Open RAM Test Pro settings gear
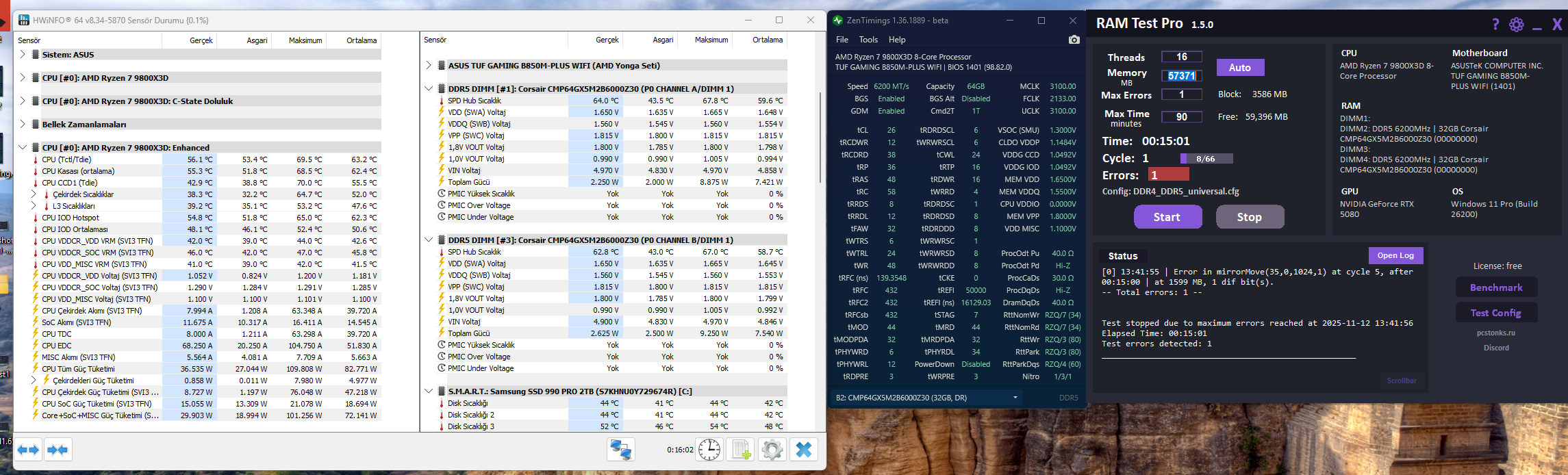The height and width of the screenshot is (475, 1568). point(1516,25)
